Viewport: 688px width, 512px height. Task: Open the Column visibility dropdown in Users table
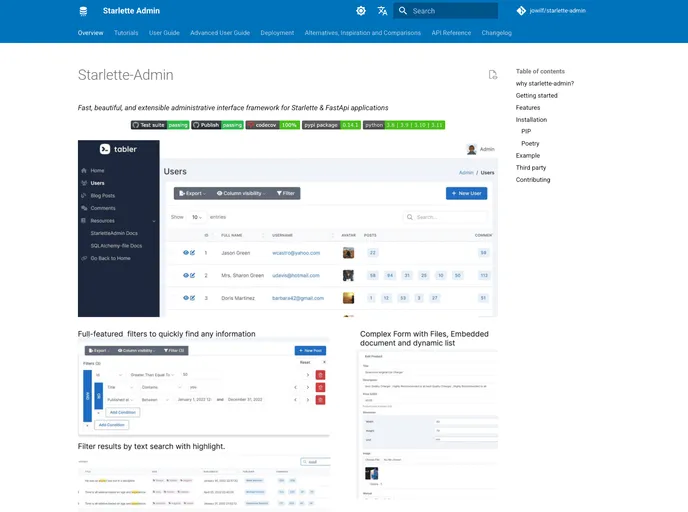pos(241,193)
